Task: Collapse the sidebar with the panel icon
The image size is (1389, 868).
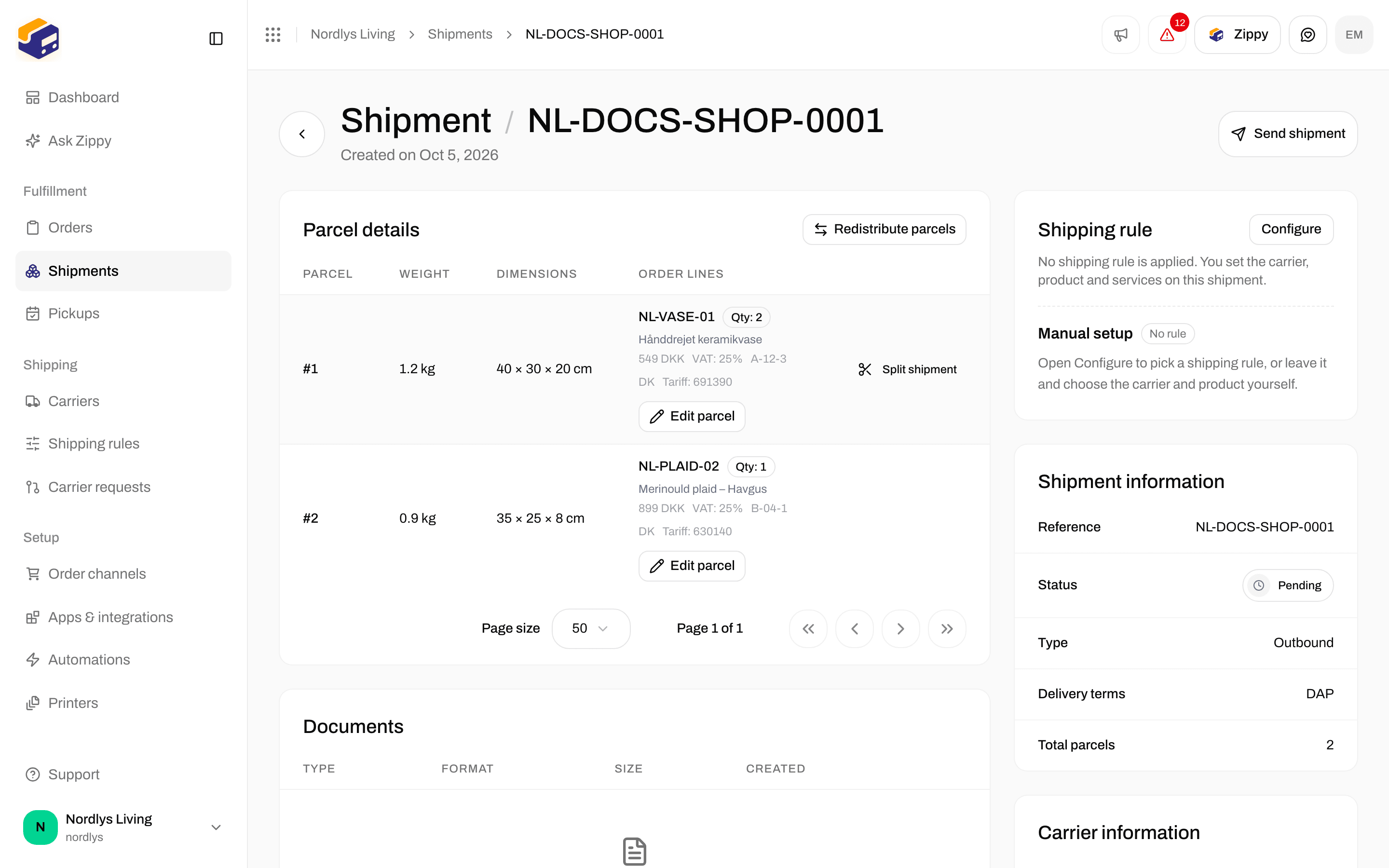Action: 216,39
